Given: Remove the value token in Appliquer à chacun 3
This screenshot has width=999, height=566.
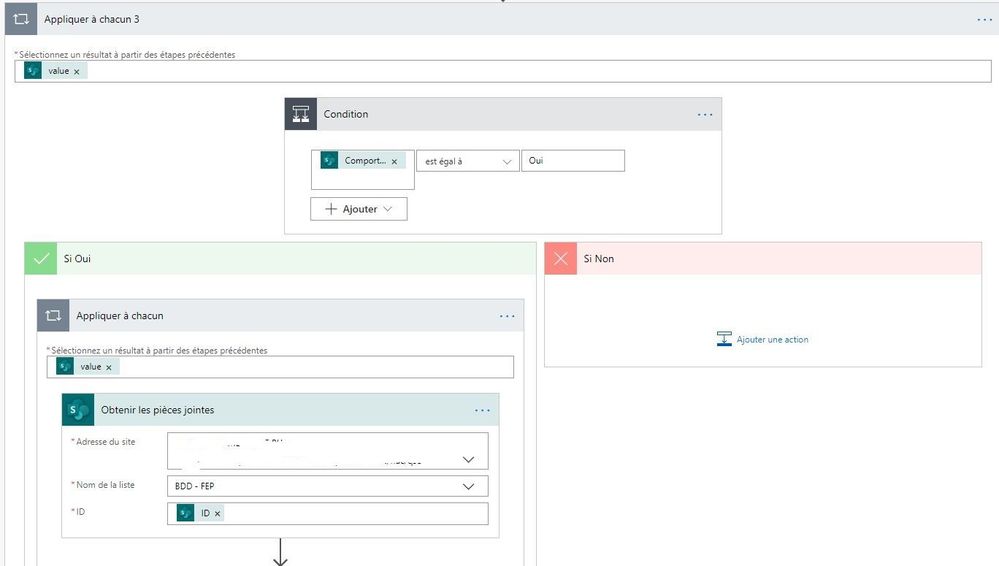Looking at the screenshot, I should coord(76,71).
